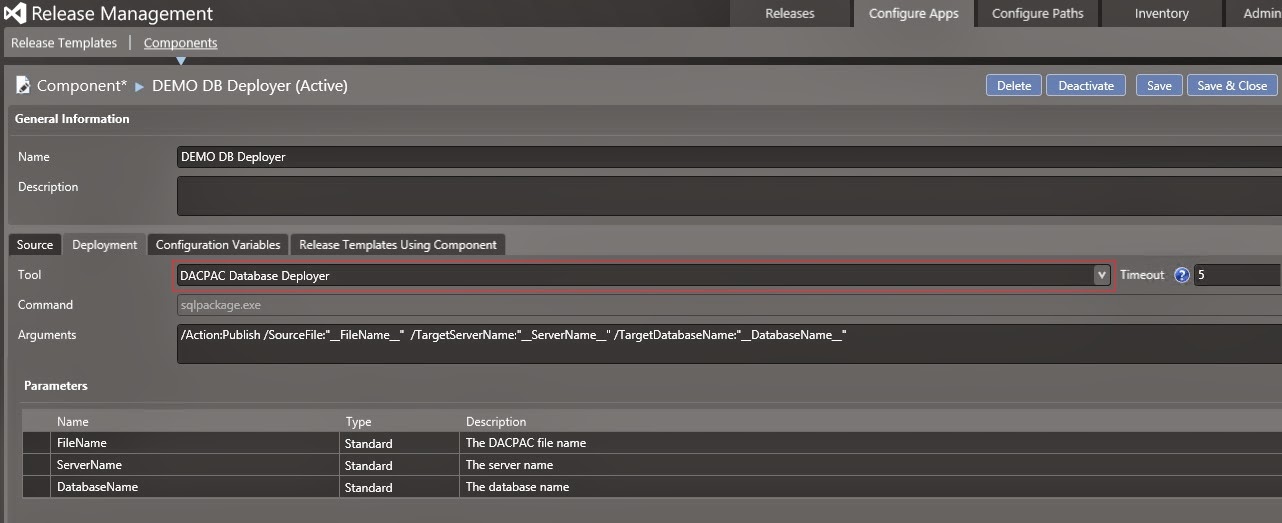Click the Parameters section heading
This screenshot has height=523, width=1282.
click(x=56, y=386)
